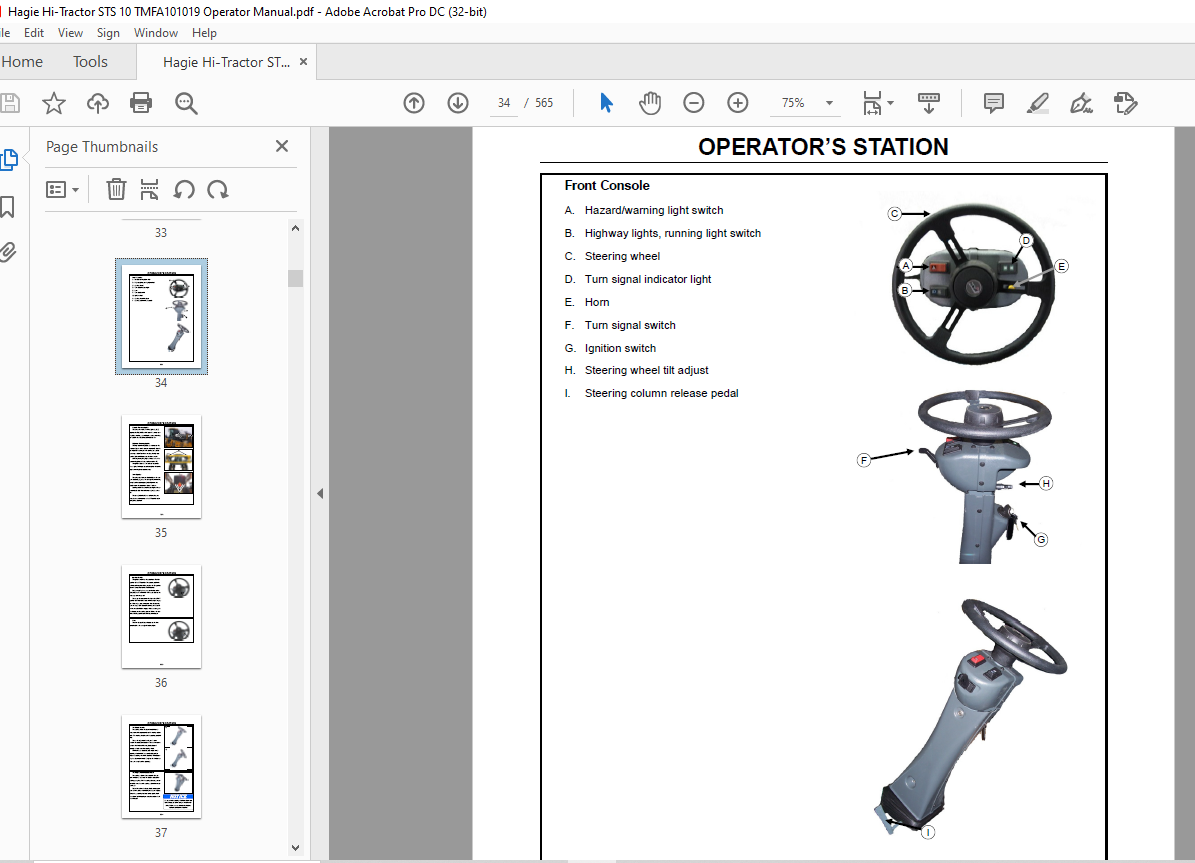Open the fit page options tool
The height and width of the screenshot is (863, 1195).
click(x=877, y=103)
